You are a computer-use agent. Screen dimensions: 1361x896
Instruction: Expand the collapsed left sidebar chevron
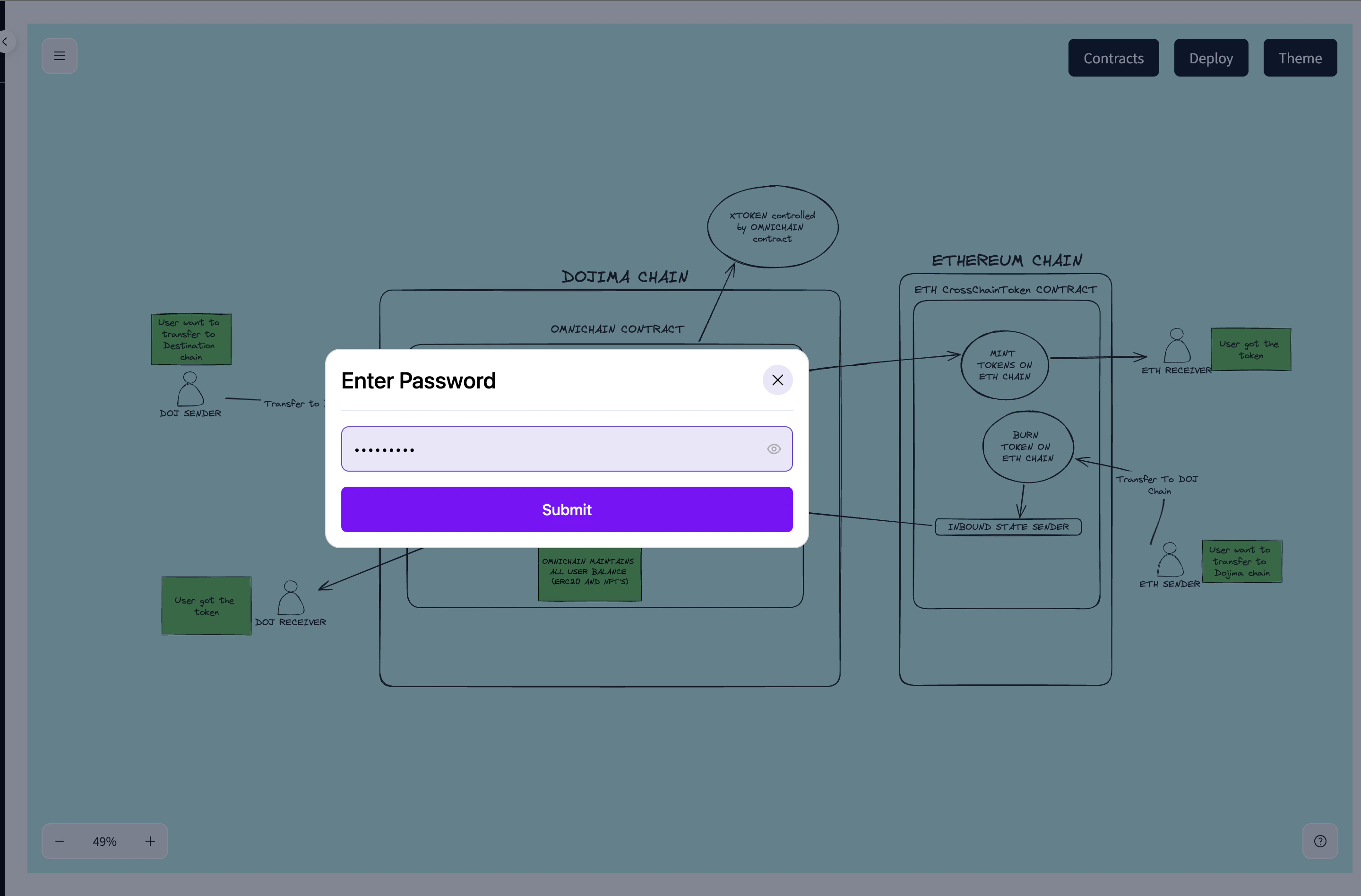point(6,41)
